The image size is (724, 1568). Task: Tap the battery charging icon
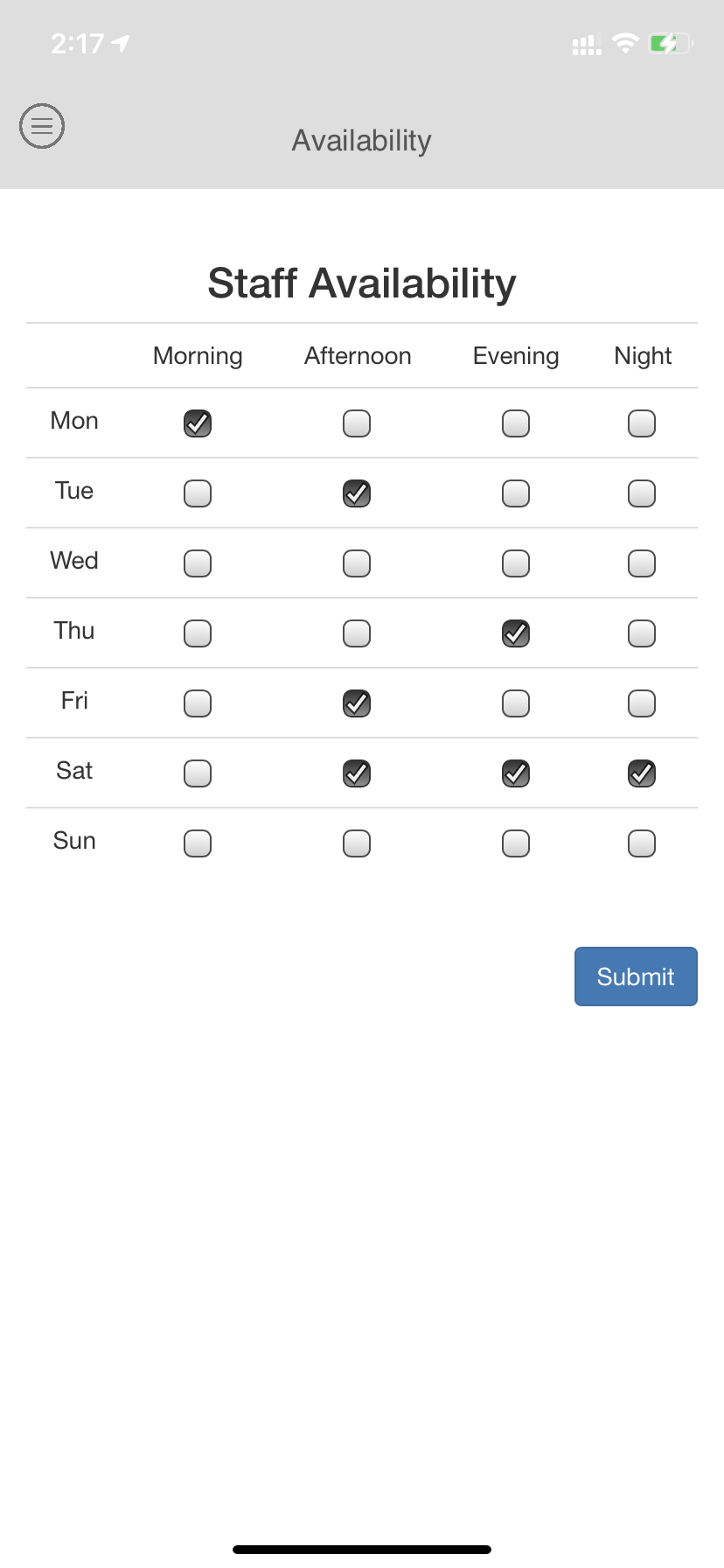(672, 43)
